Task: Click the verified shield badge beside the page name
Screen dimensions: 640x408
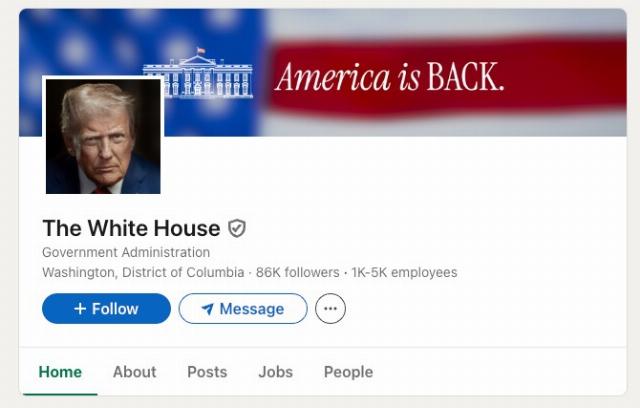Action: click(237, 228)
